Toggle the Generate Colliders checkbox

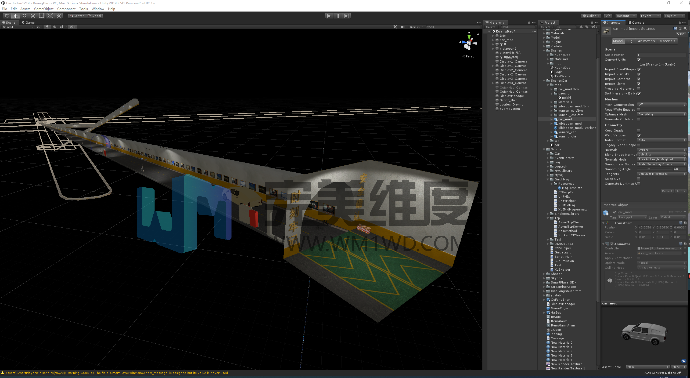pos(639,119)
